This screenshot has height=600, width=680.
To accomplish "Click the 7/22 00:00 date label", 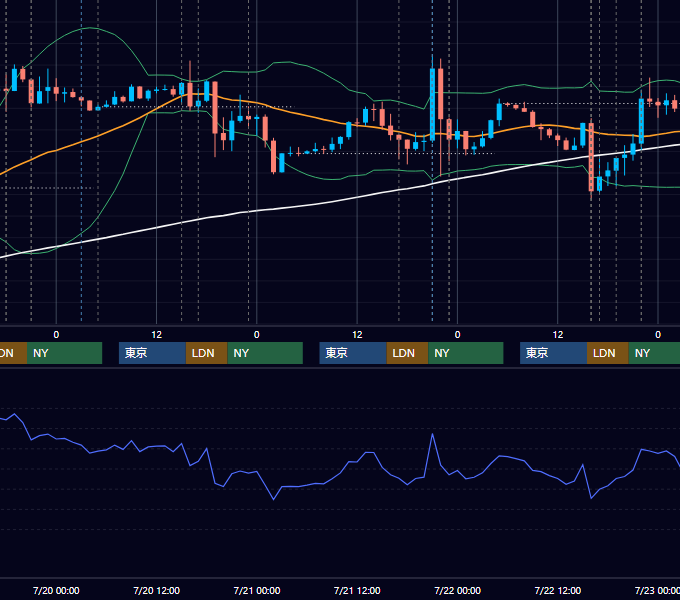I will click(x=458, y=590).
